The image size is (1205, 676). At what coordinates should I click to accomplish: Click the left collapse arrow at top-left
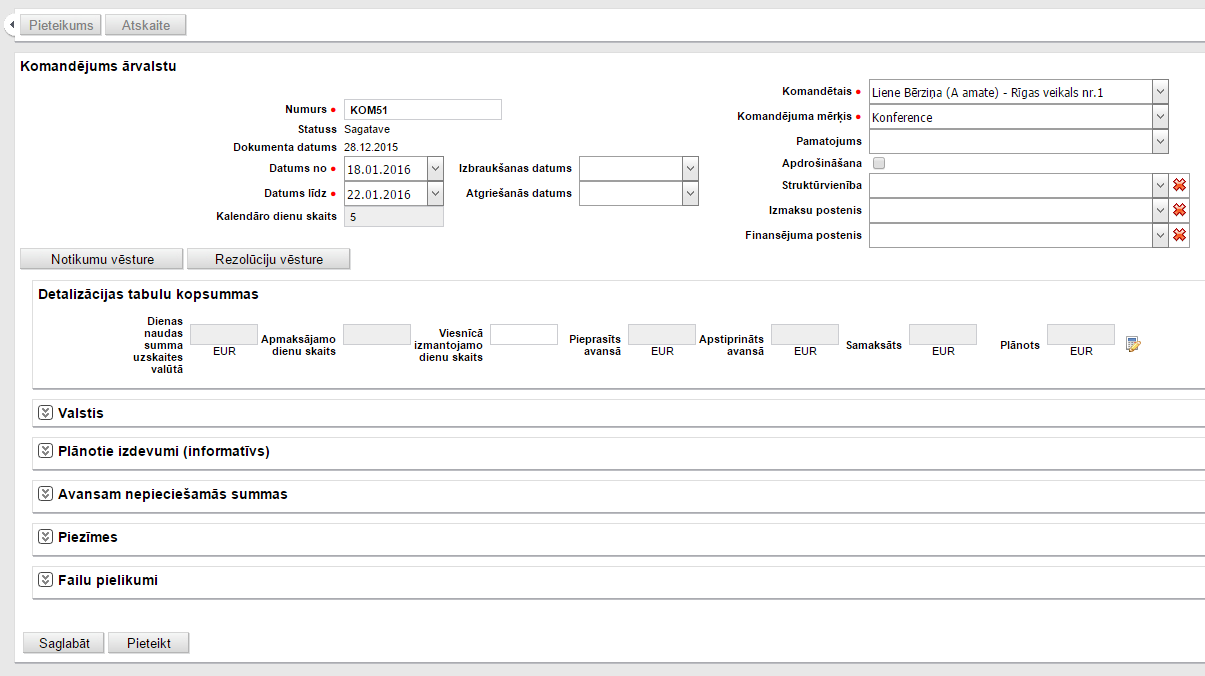(x=10, y=24)
